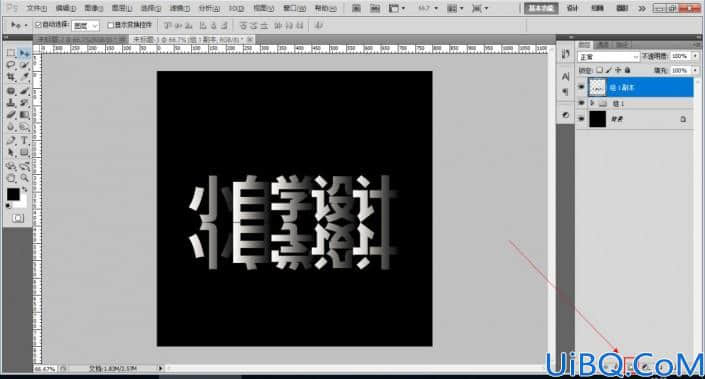Open the Image (图像) menu

tap(94, 8)
